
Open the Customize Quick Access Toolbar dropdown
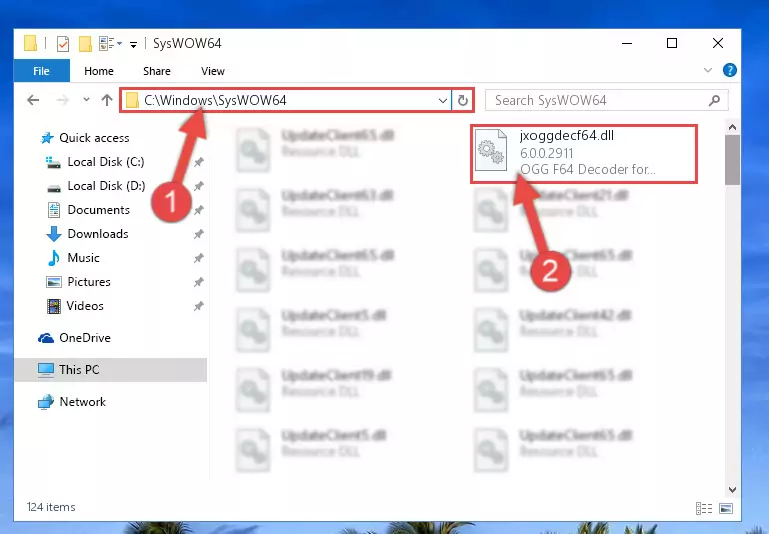[133, 45]
